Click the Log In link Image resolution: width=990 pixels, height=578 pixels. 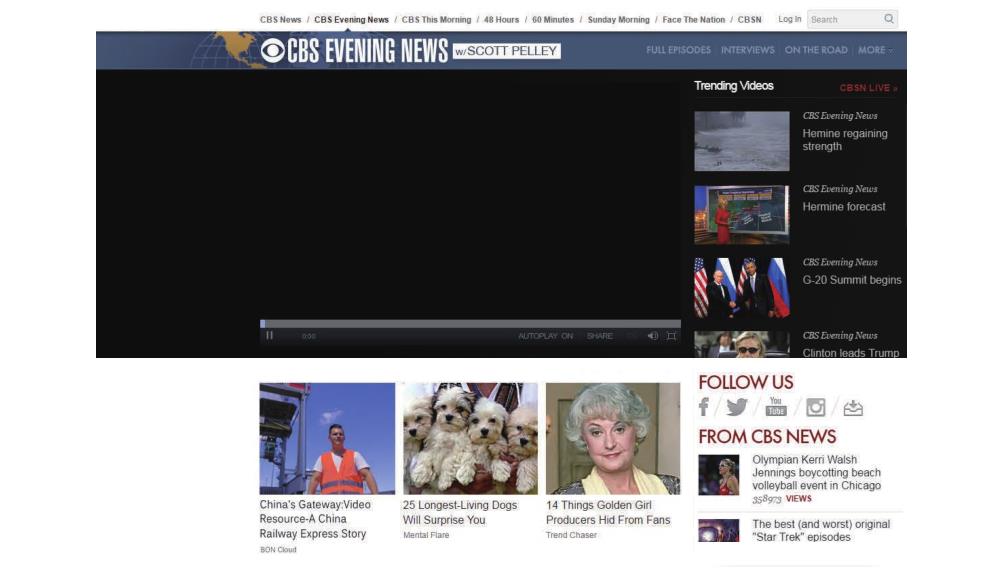click(790, 19)
